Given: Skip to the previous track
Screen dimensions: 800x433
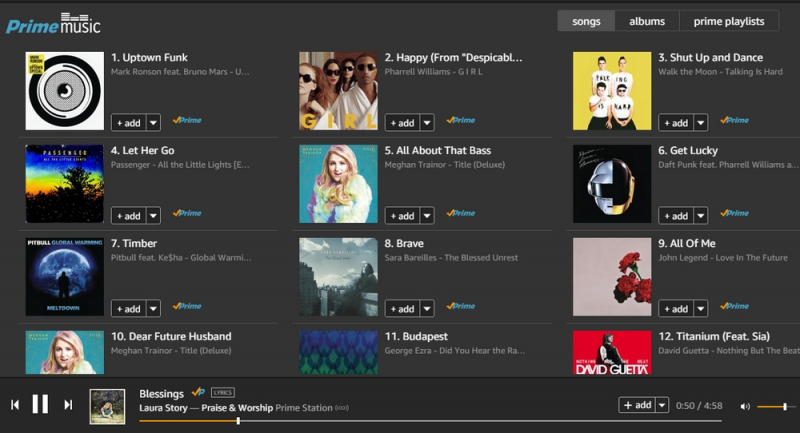Looking at the screenshot, I should click(15, 404).
